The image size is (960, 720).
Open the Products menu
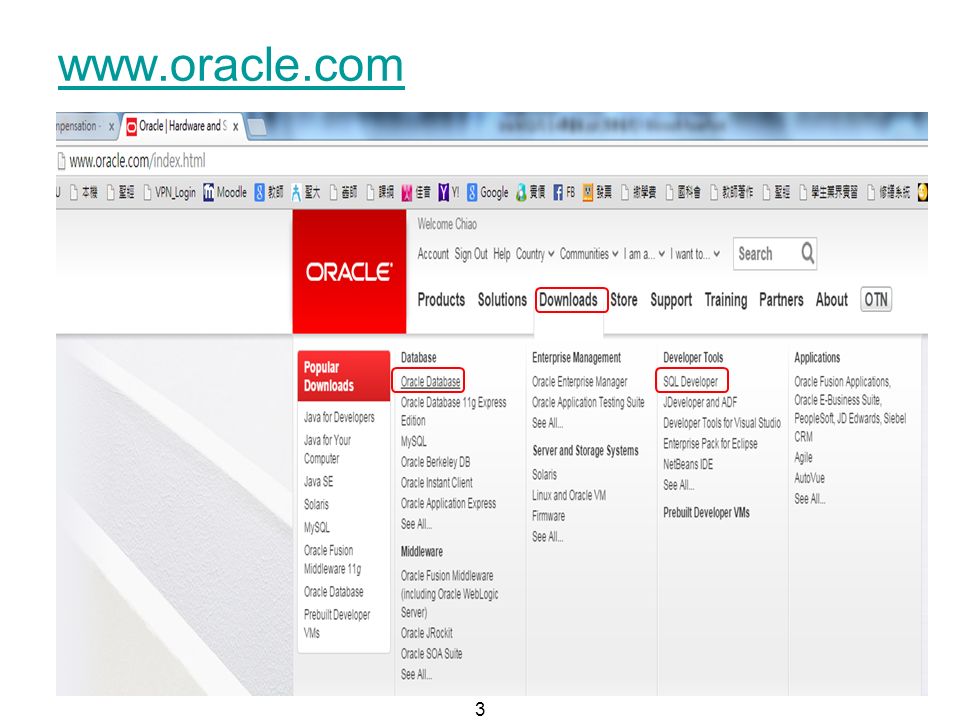tap(441, 300)
